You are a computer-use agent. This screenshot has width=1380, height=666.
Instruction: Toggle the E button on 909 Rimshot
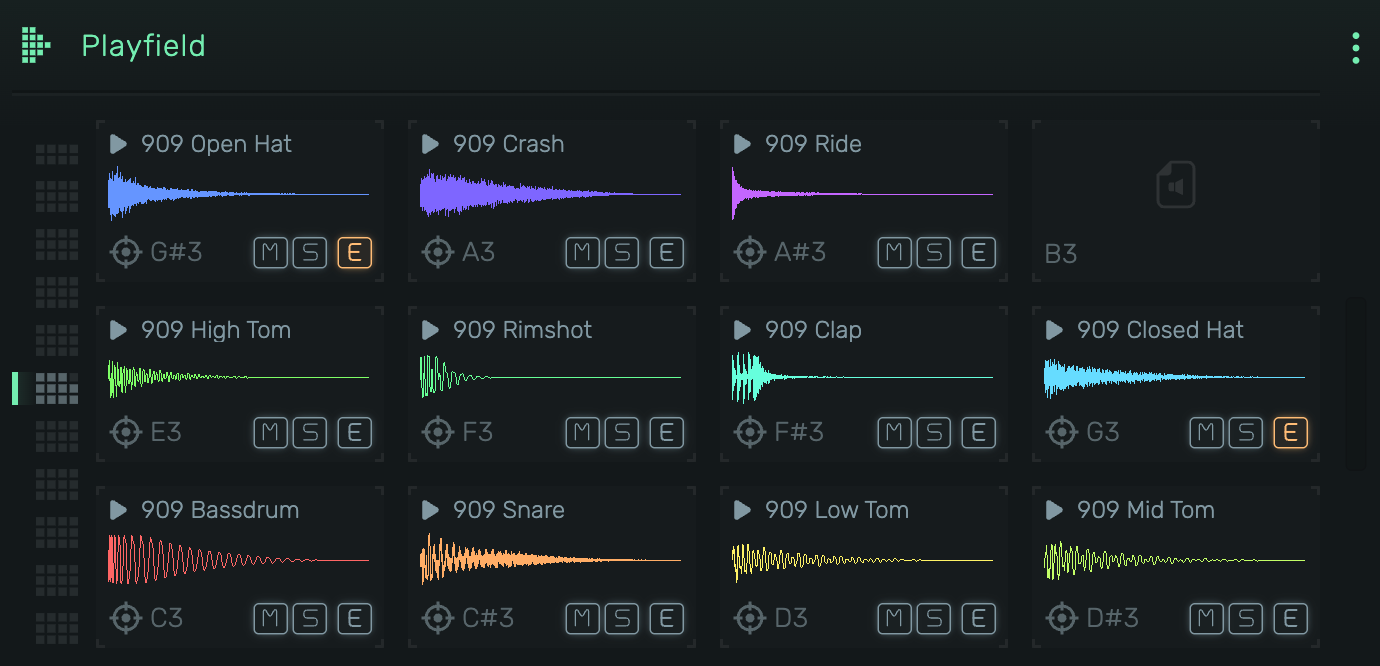tap(666, 433)
